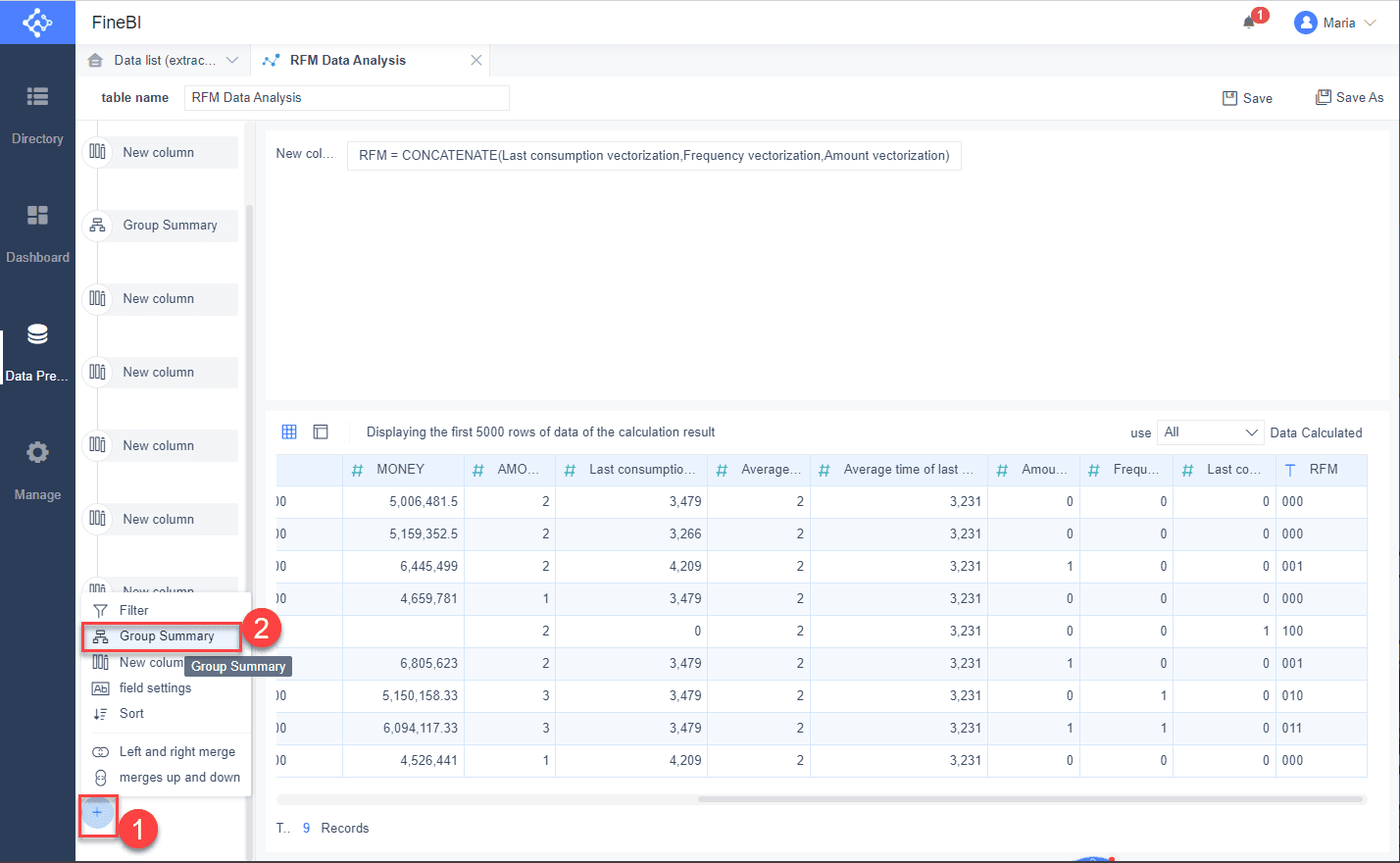This screenshot has height=863, width=1400.
Task: Switch to the RFM Data Analysis tab
Action: point(347,60)
